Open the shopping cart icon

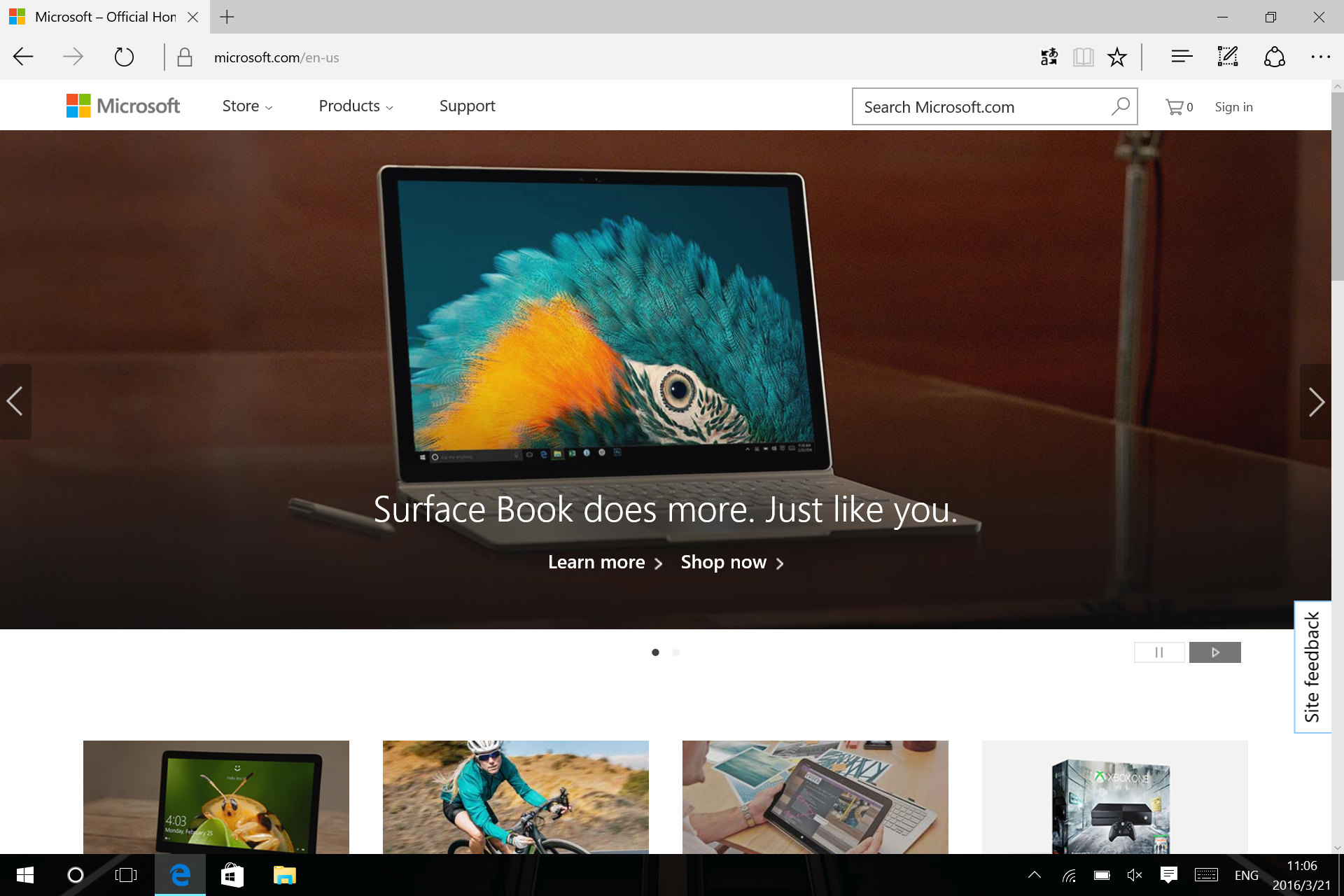pos(1175,107)
